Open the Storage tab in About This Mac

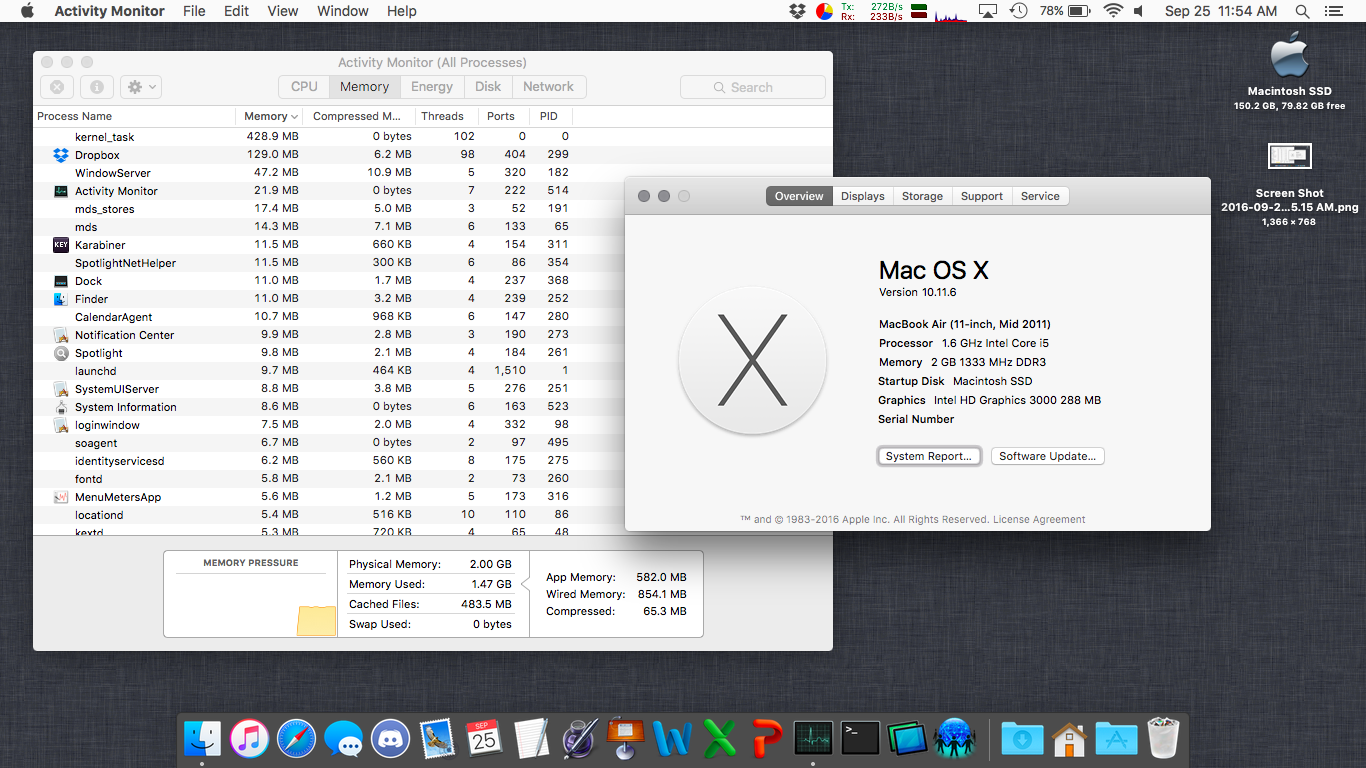click(922, 196)
